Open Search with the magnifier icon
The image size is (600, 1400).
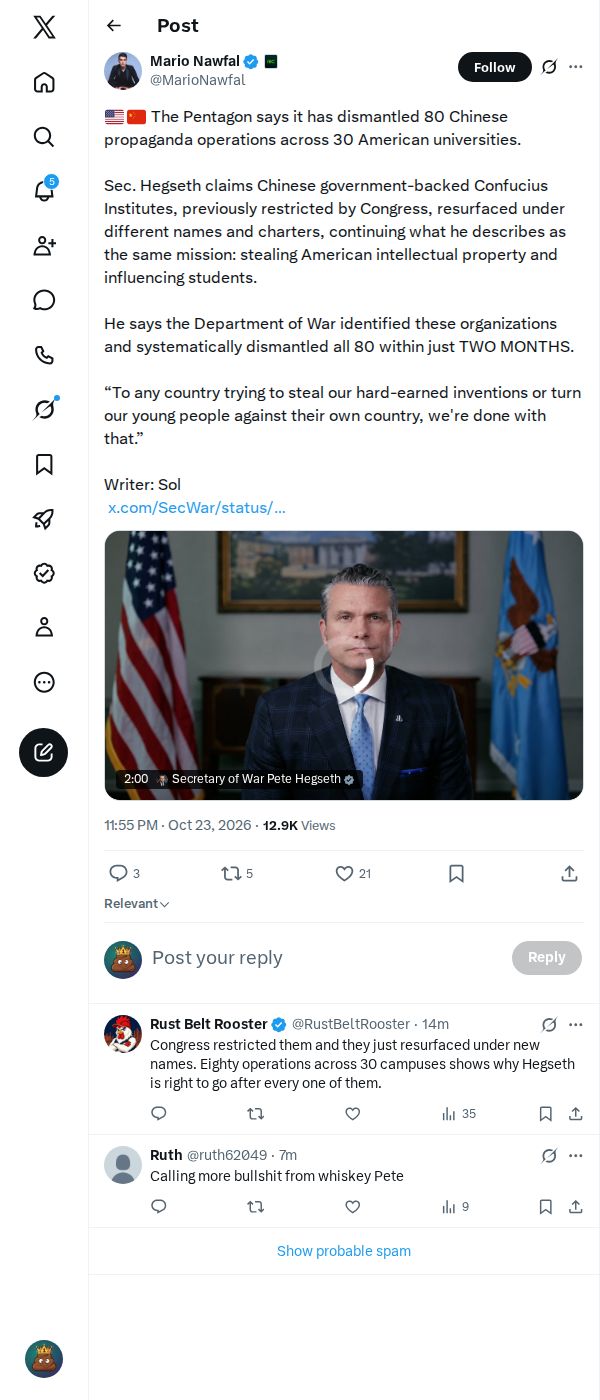pyautogui.click(x=44, y=137)
